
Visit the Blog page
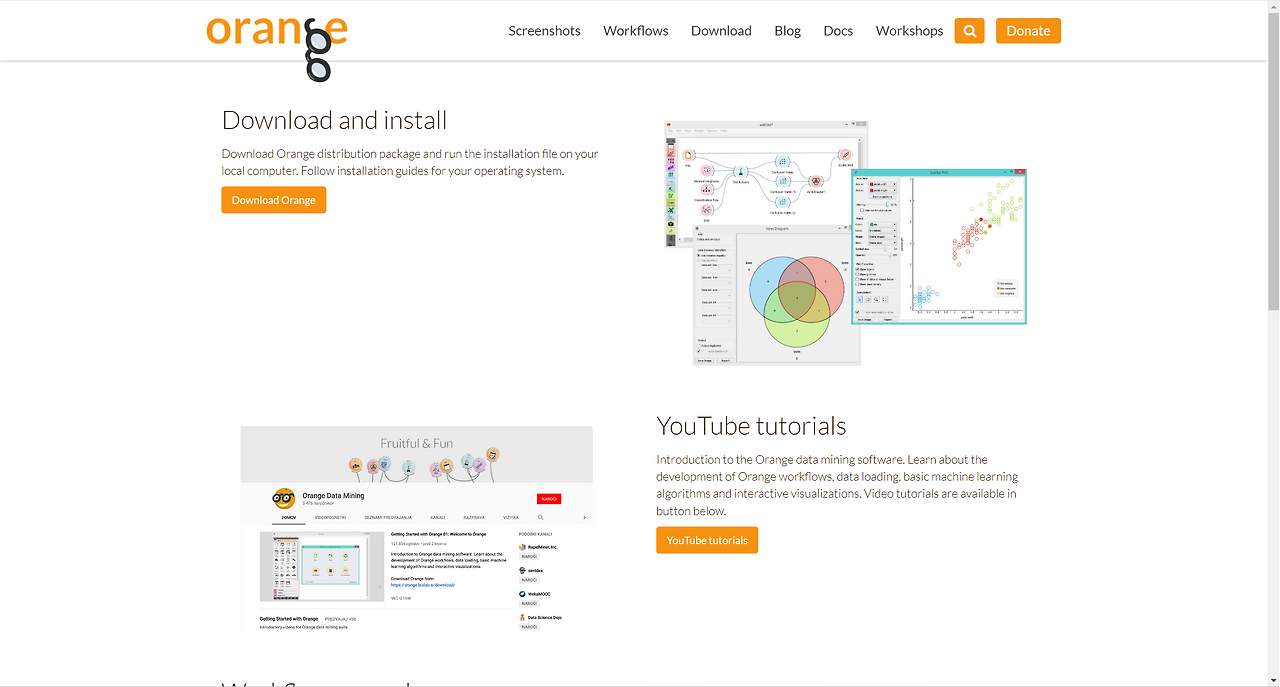787,31
